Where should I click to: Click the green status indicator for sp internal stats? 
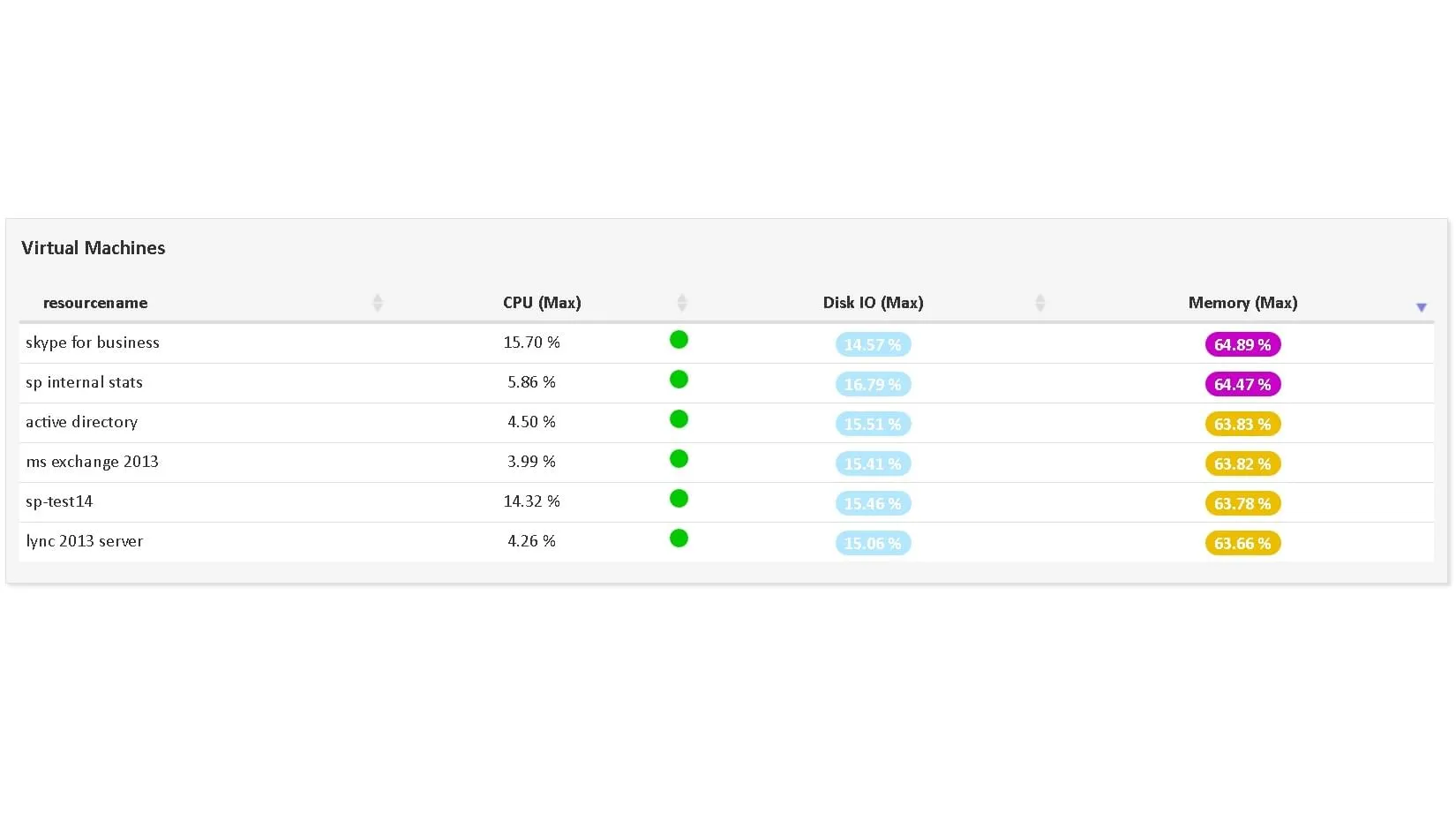[679, 379]
